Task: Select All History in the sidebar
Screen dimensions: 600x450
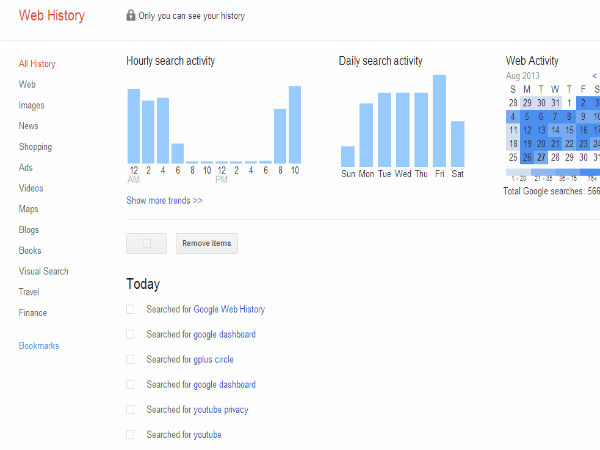Action: pos(37,64)
